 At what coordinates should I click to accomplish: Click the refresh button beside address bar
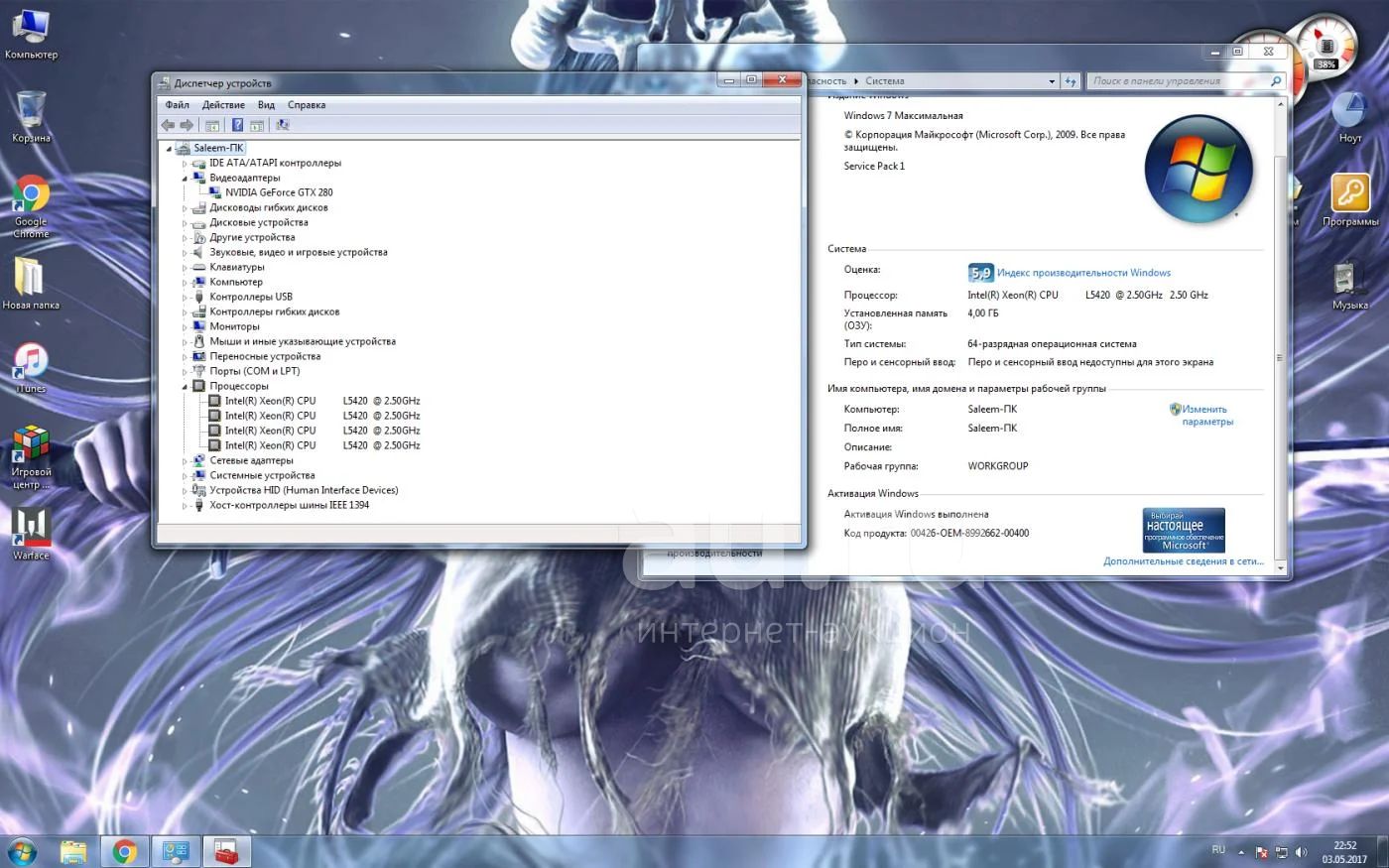coord(1071,81)
